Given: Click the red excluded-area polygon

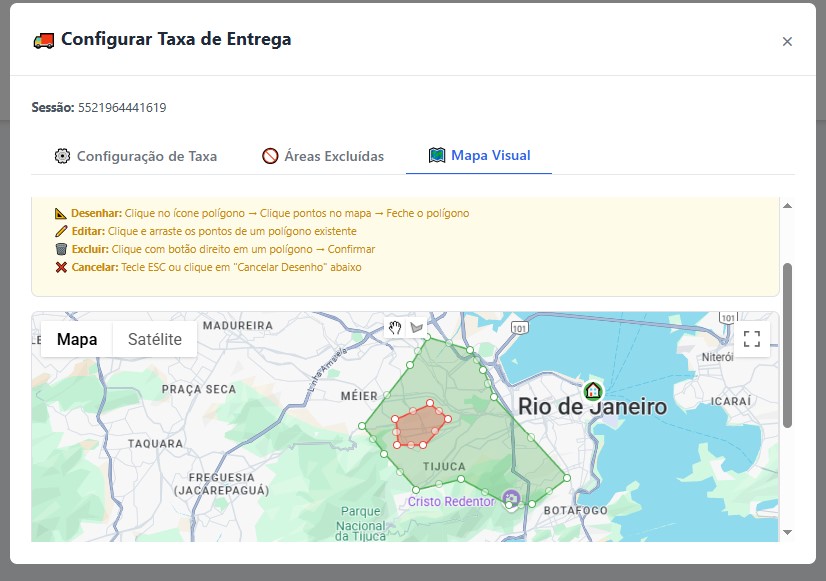Looking at the screenshot, I should click(420, 427).
